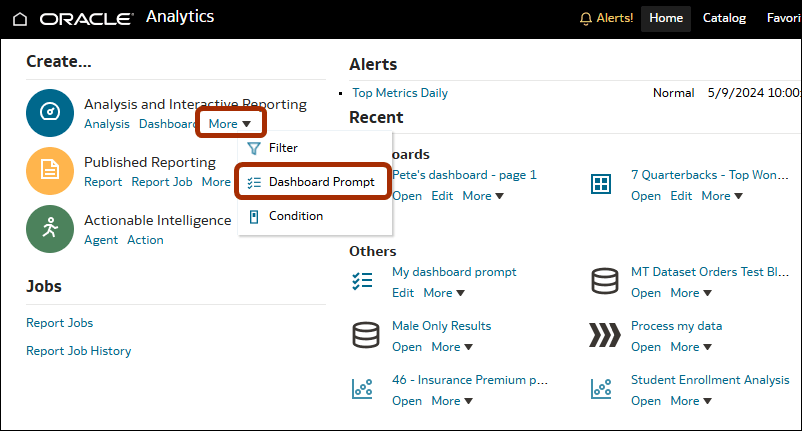Click the Process my data chevrons icon
The height and width of the screenshot is (431, 802).
tap(605, 335)
